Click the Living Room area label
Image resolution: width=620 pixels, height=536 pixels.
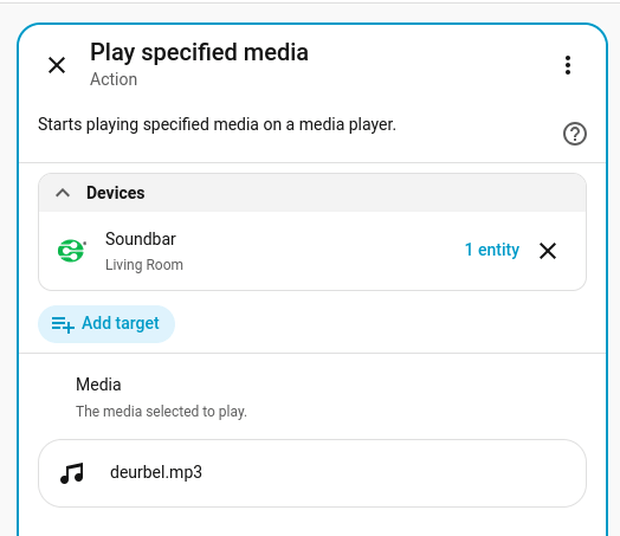144,265
